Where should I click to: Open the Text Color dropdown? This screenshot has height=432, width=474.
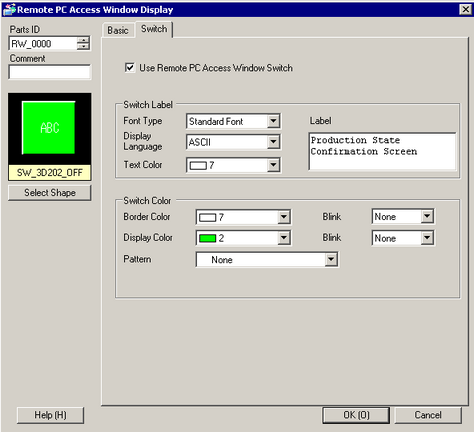click(273, 165)
